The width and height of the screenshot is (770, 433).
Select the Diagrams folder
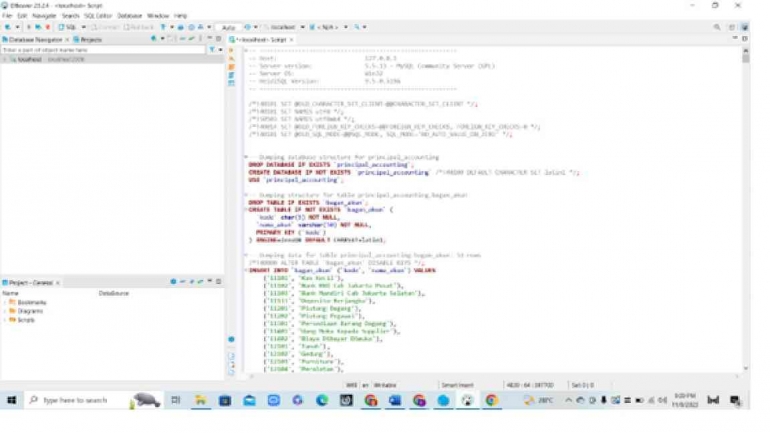(26, 311)
